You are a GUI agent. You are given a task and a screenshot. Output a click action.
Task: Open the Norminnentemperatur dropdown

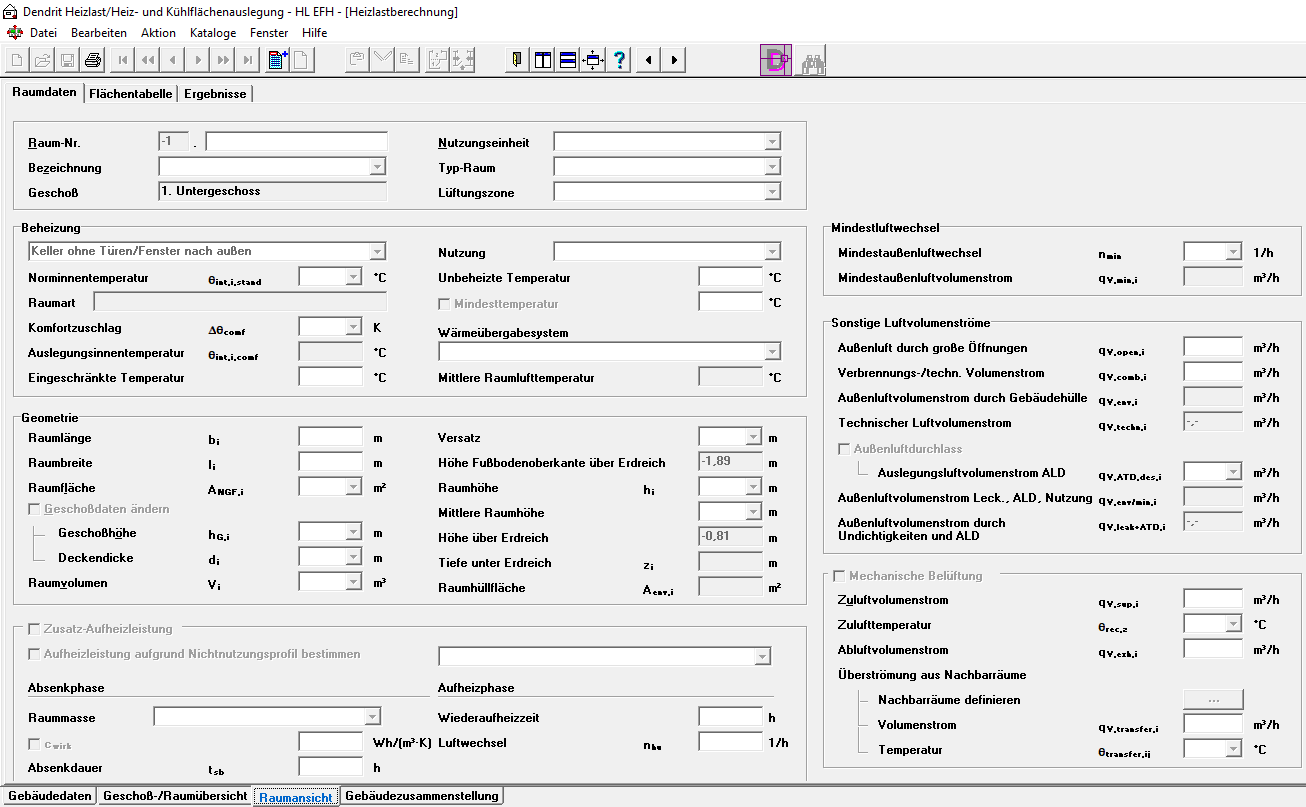[x=353, y=277]
